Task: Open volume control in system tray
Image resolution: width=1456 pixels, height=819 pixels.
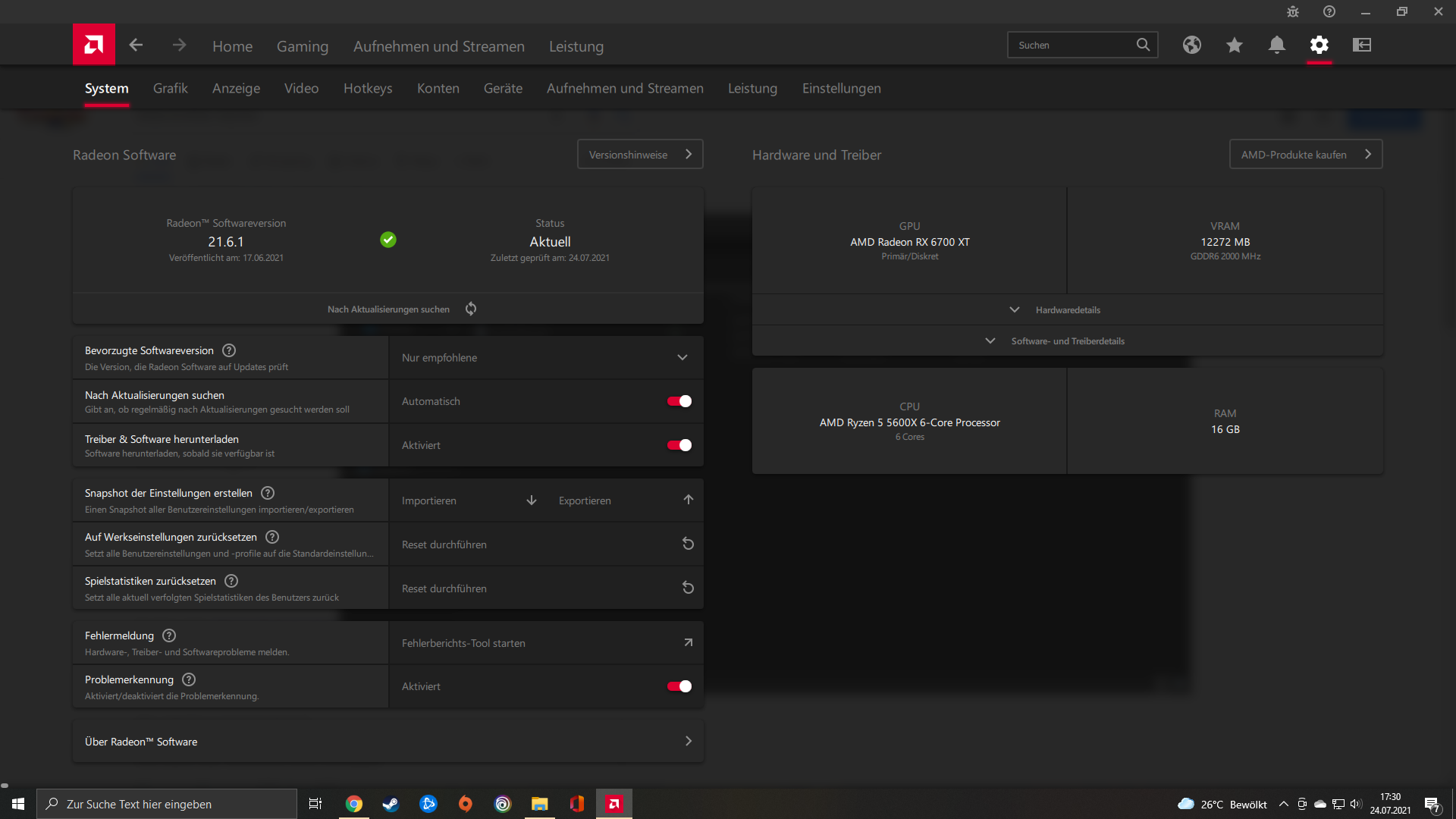Action: (1356, 804)
